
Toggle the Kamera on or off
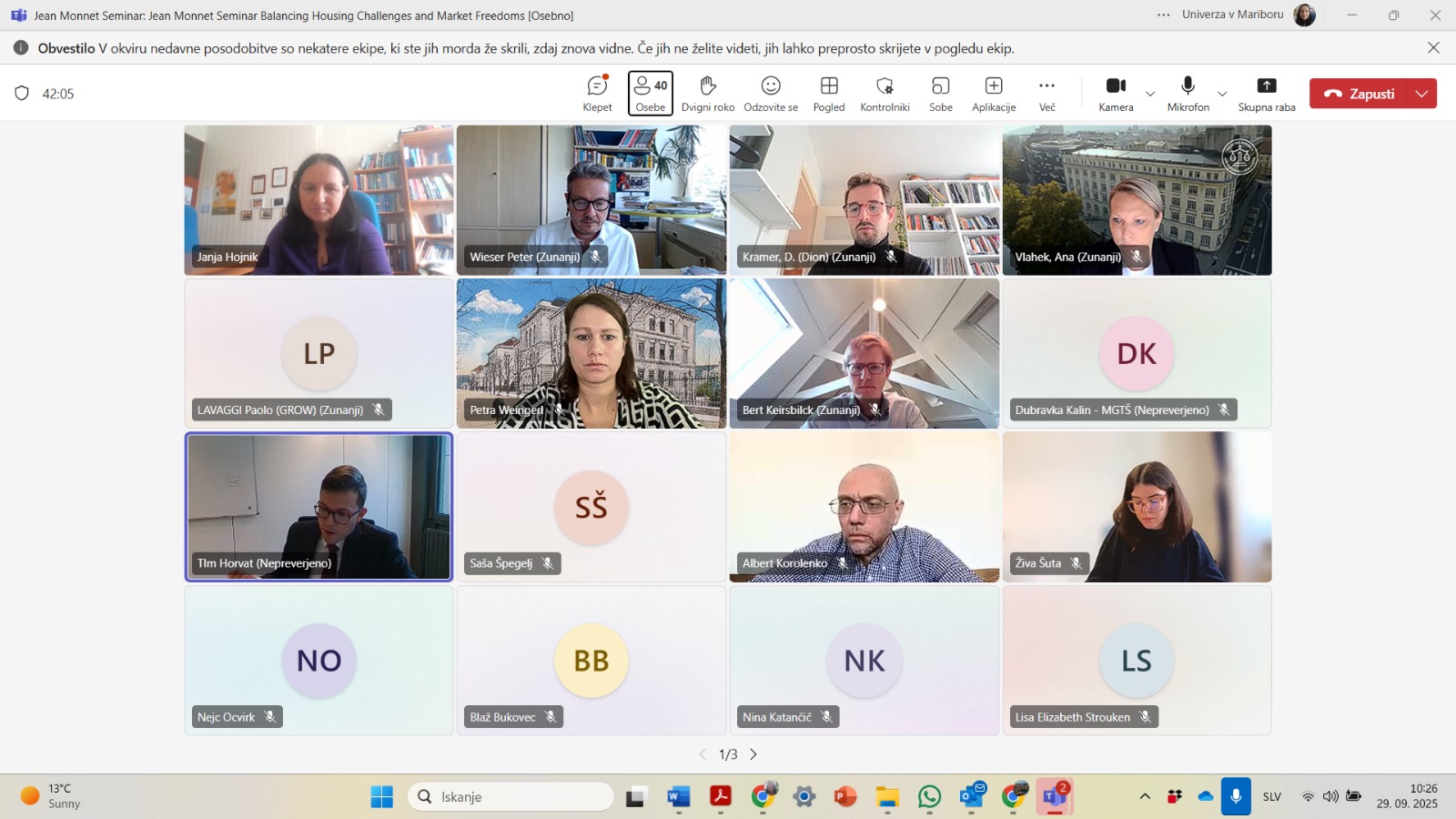click(x=1116, y=94)
